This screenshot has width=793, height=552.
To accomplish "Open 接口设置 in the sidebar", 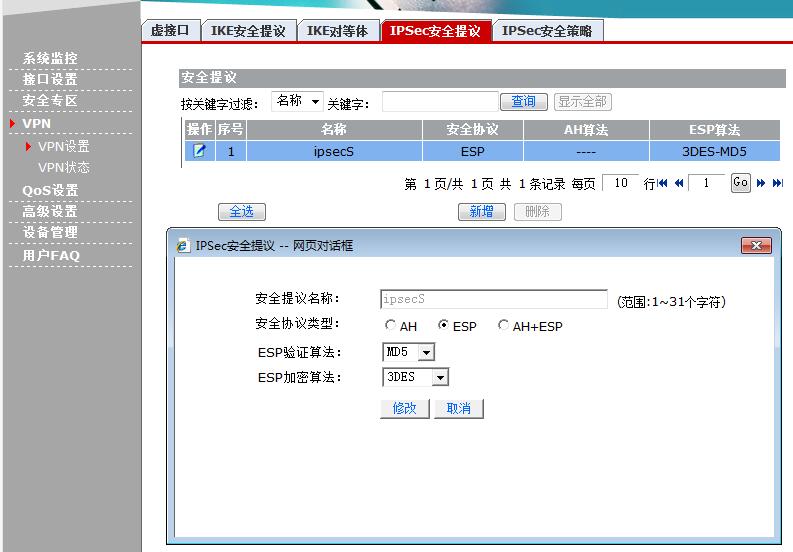I will click(x=50, y=79).
